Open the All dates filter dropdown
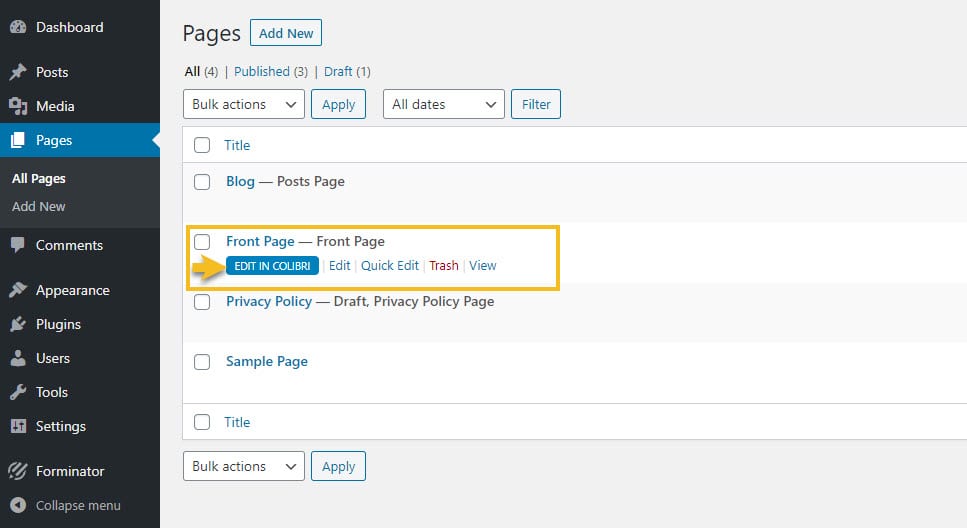The height and width of the screenshot is (528, 967). (x=443, y=104)
